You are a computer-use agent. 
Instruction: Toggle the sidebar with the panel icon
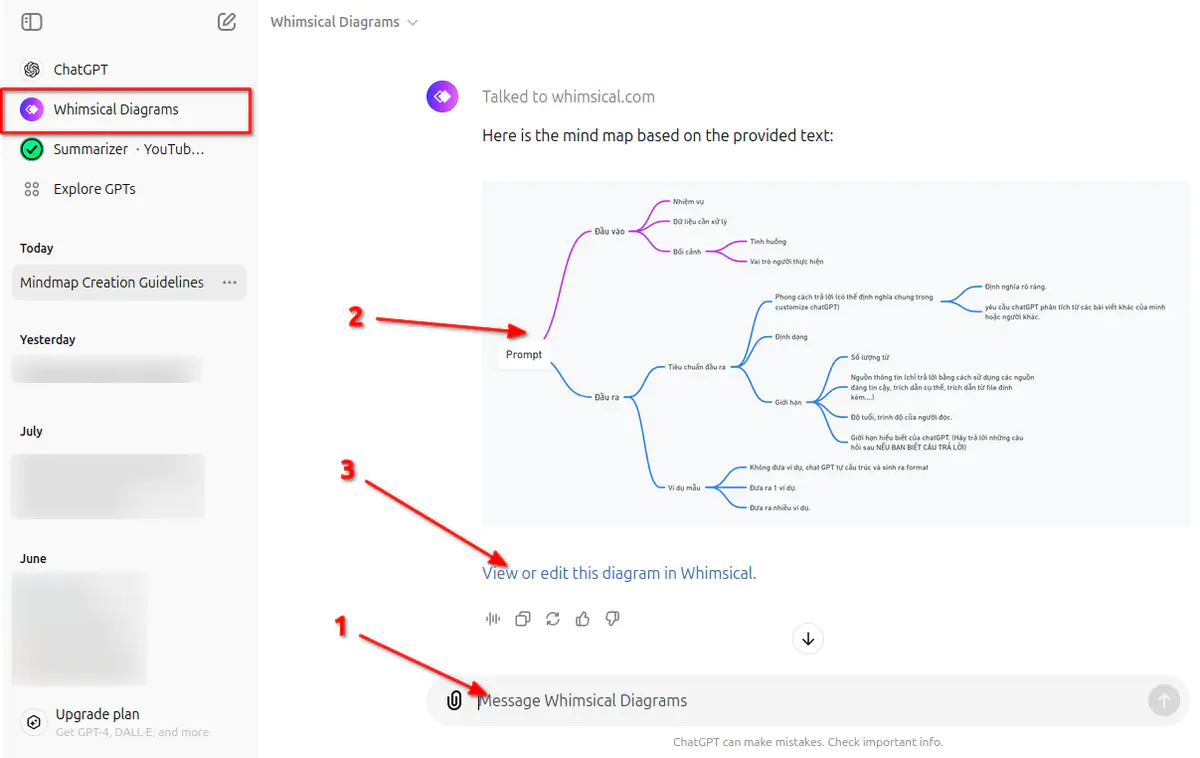[x=31, y=21]
